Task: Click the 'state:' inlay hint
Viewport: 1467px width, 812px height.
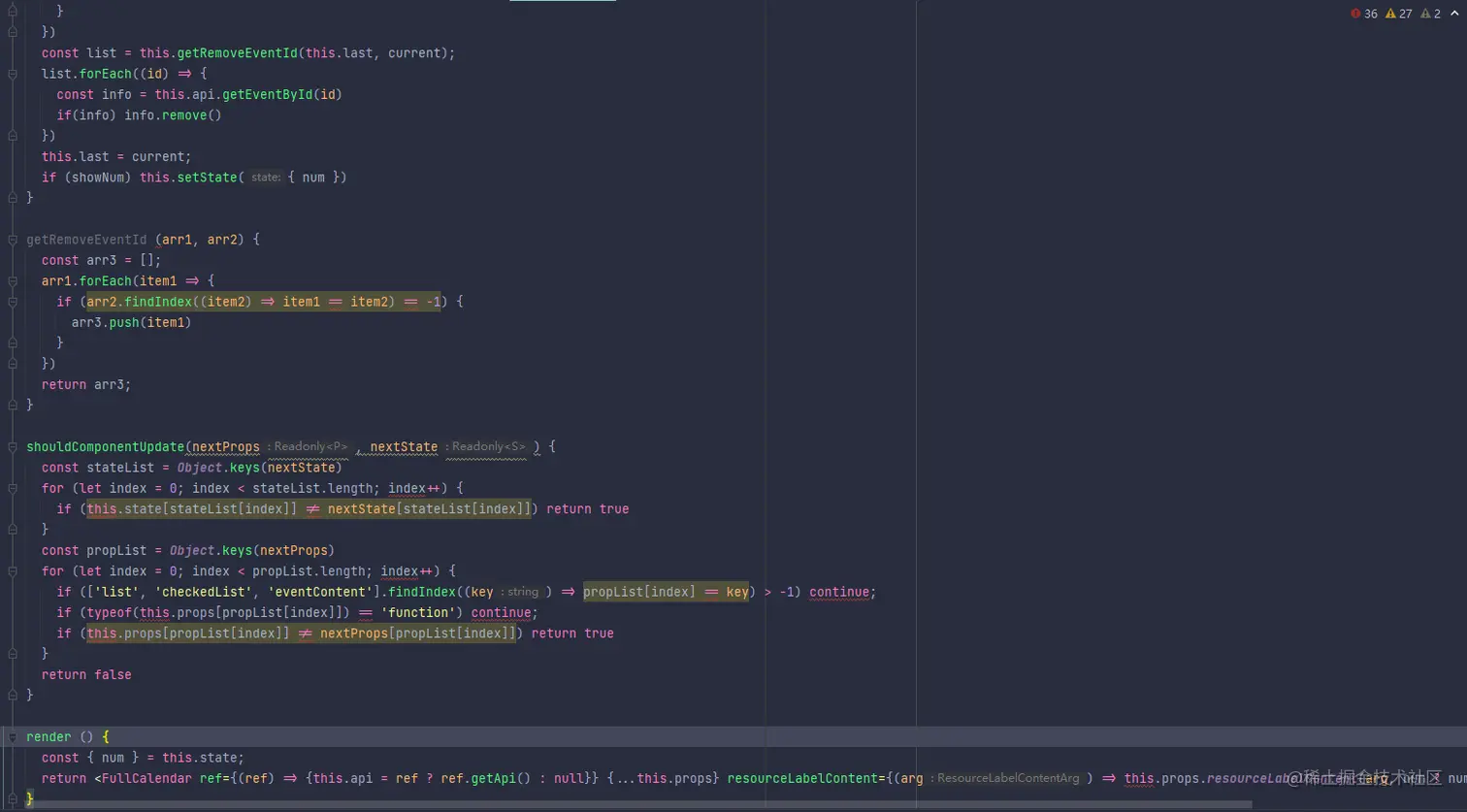Action: [x=266, y=178]
